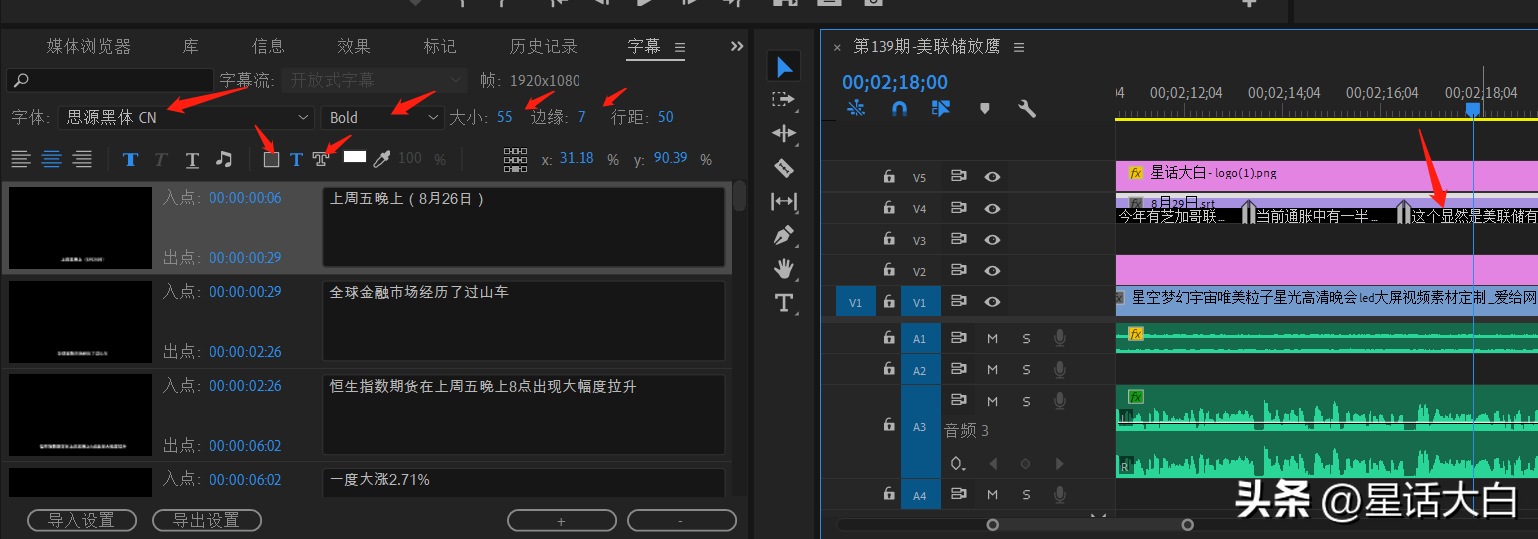Toggle lock on track V4
1538x539 pixels.
888,209
